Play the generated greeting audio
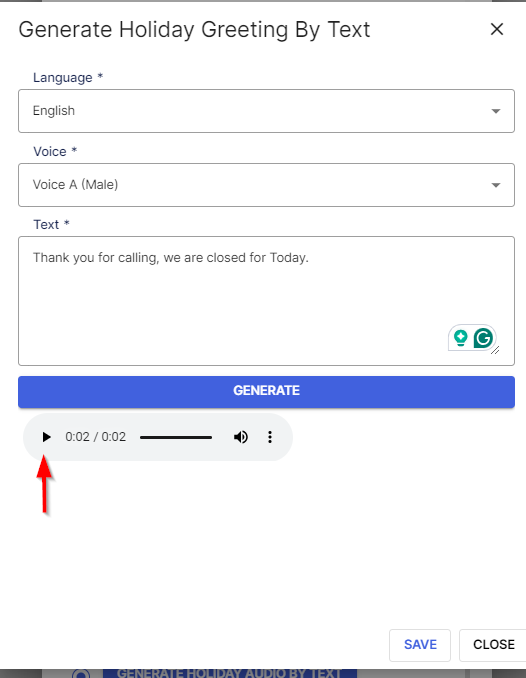526x678 pixels. 46,437
